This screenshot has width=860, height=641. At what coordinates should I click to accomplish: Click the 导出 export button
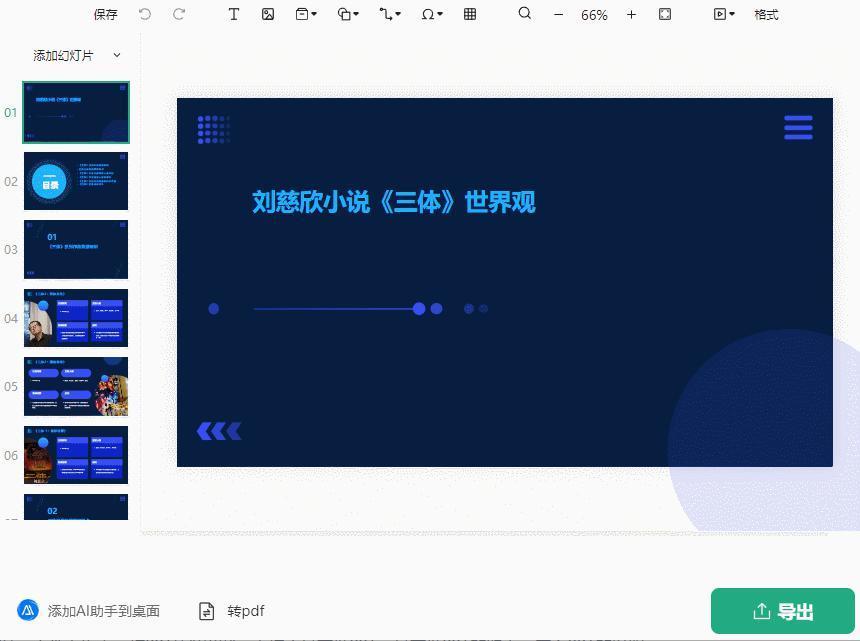tap(783, 610)
